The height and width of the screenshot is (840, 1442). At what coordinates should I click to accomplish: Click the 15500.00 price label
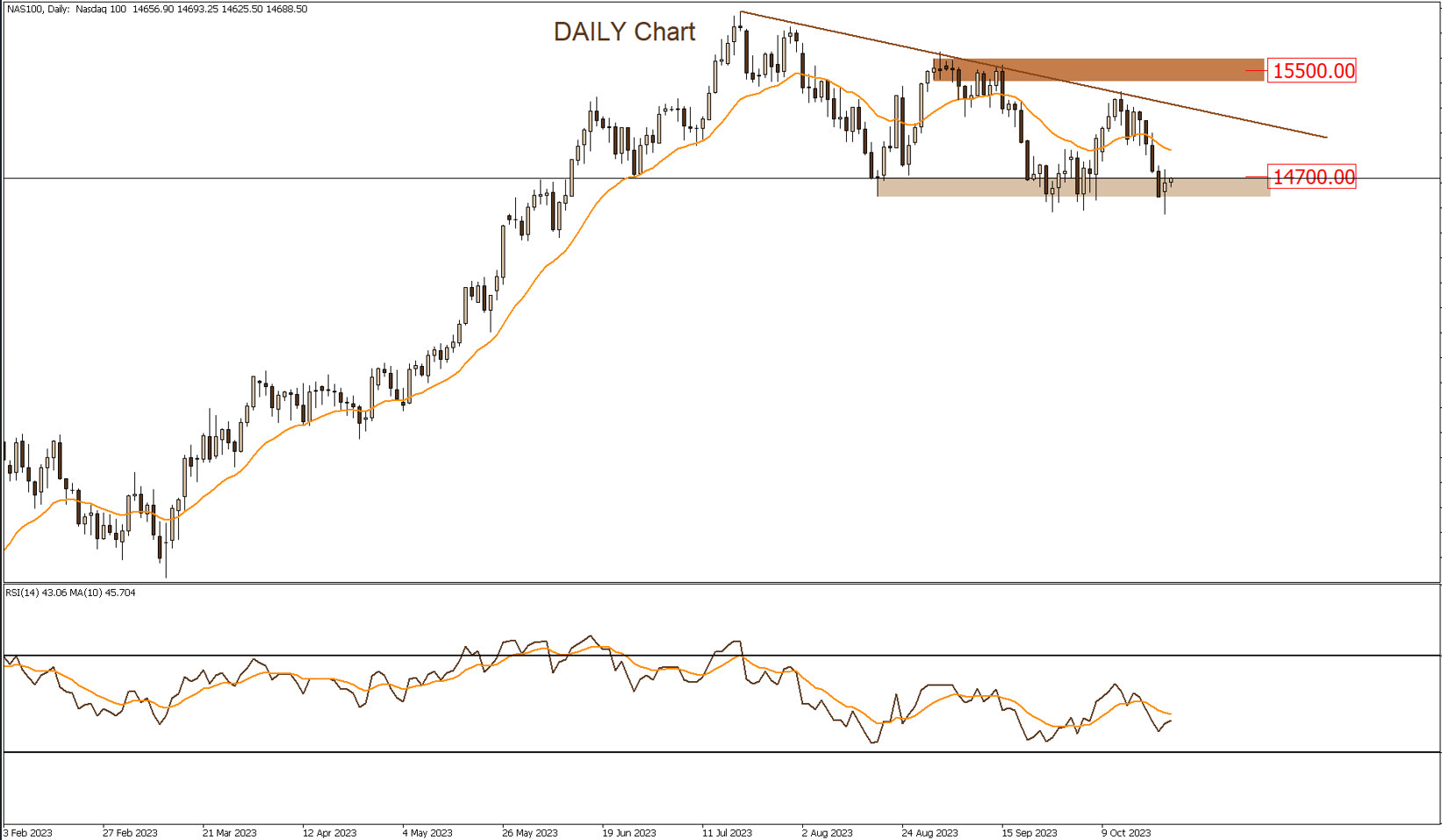click(x=1313, y=71)
